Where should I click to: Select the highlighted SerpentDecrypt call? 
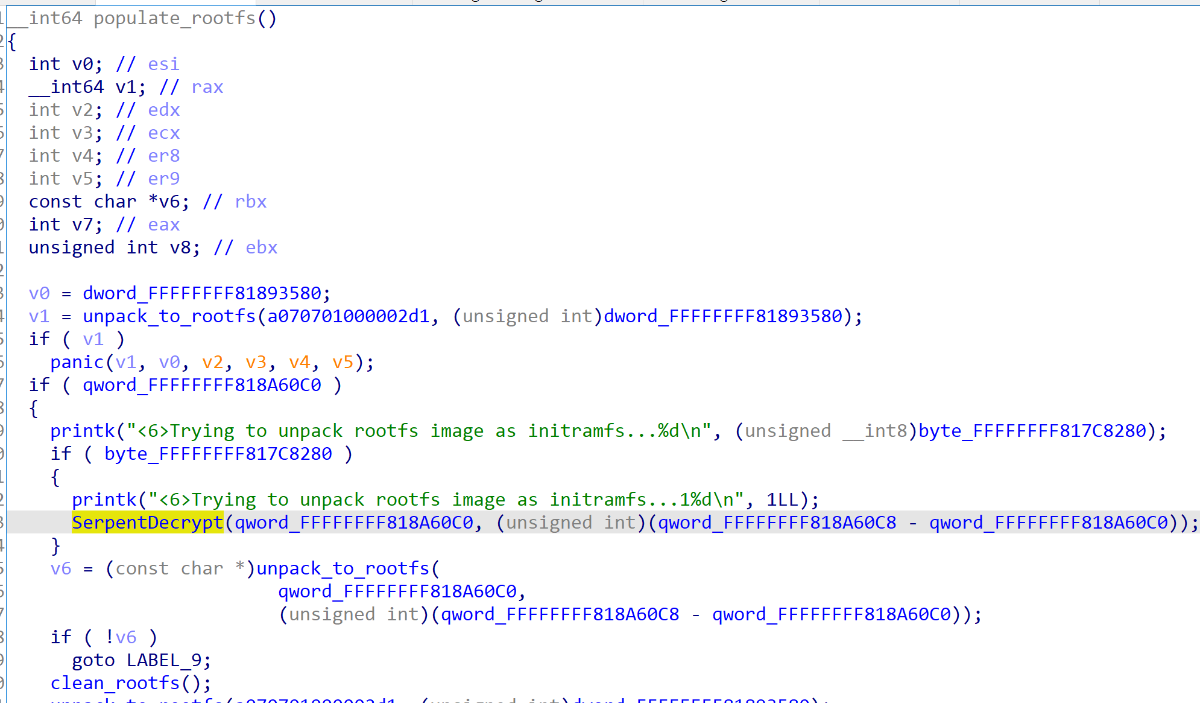point(147,523)
